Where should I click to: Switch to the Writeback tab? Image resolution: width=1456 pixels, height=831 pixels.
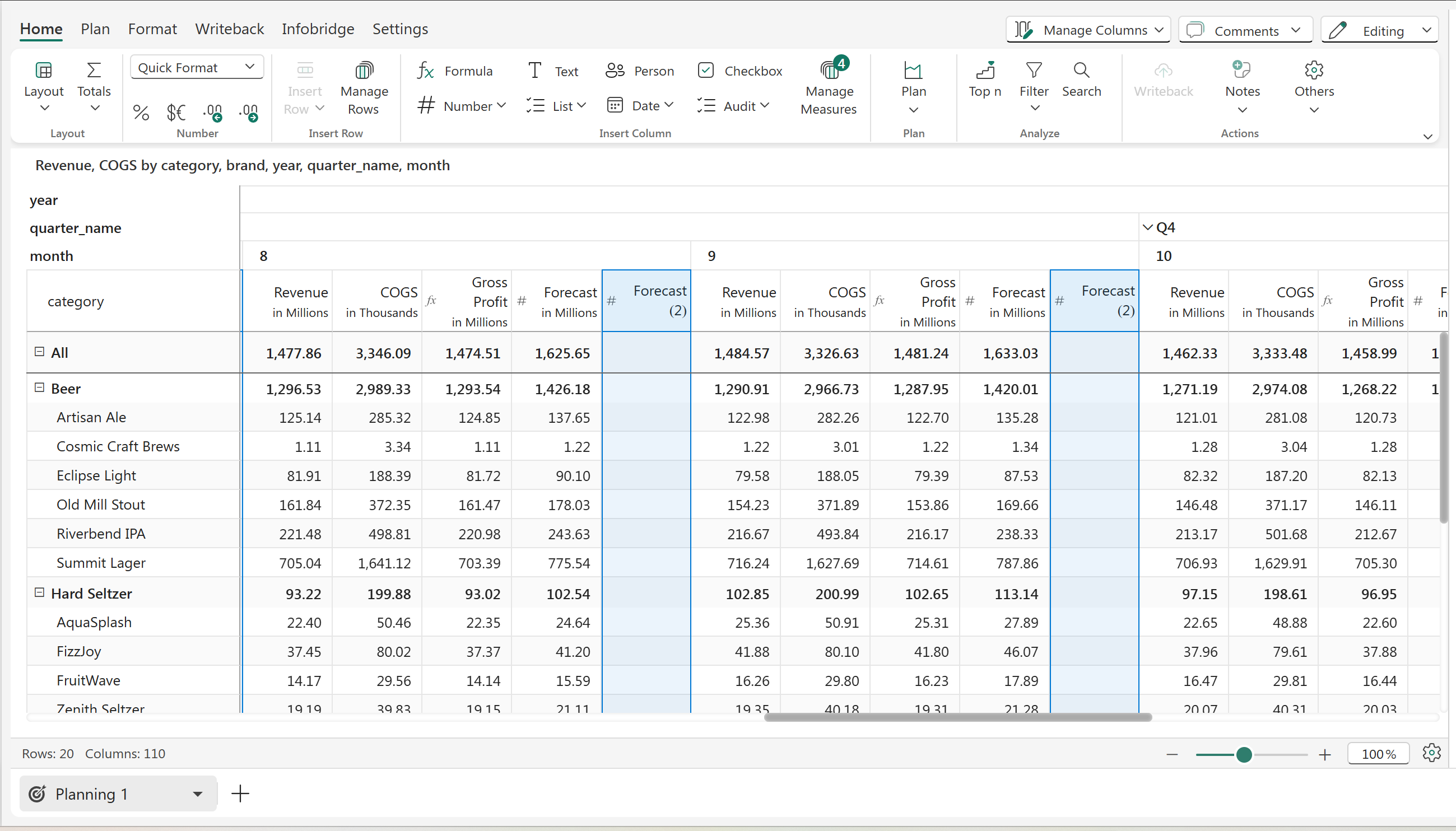(229, 29)
